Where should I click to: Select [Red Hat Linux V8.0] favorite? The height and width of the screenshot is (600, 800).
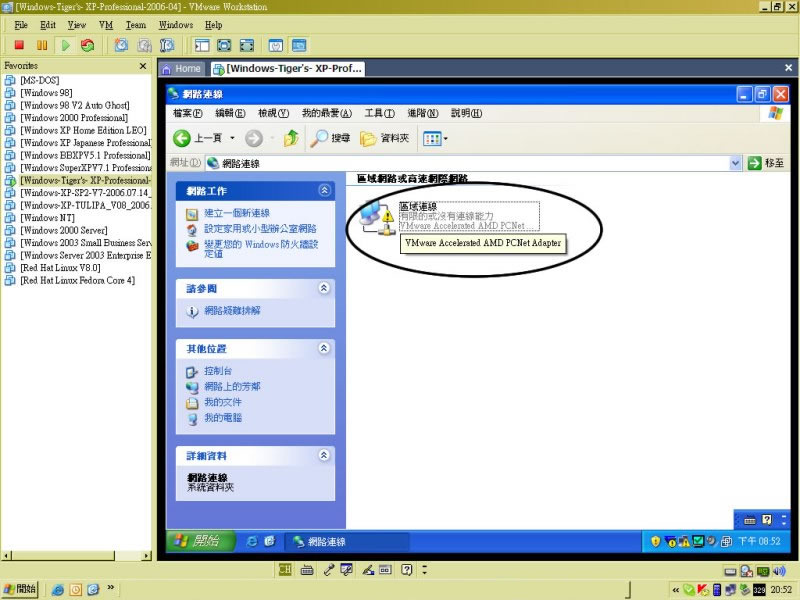pos(60,268)
